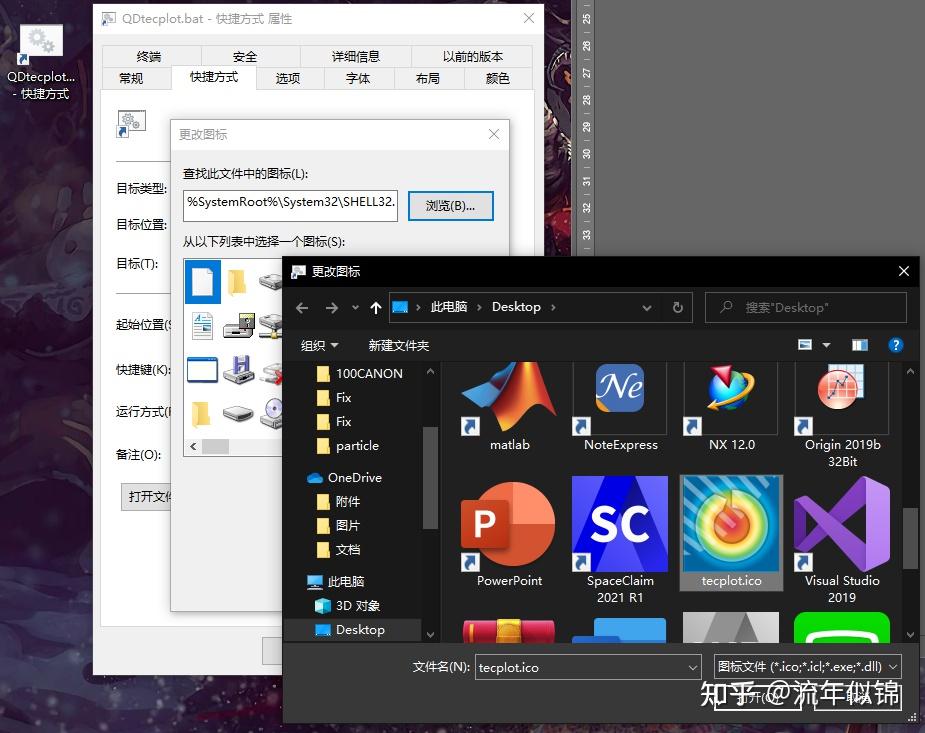Select the Visual Studio 2019 icon
This screenshot has height=733, width=925.
point(841,523)
